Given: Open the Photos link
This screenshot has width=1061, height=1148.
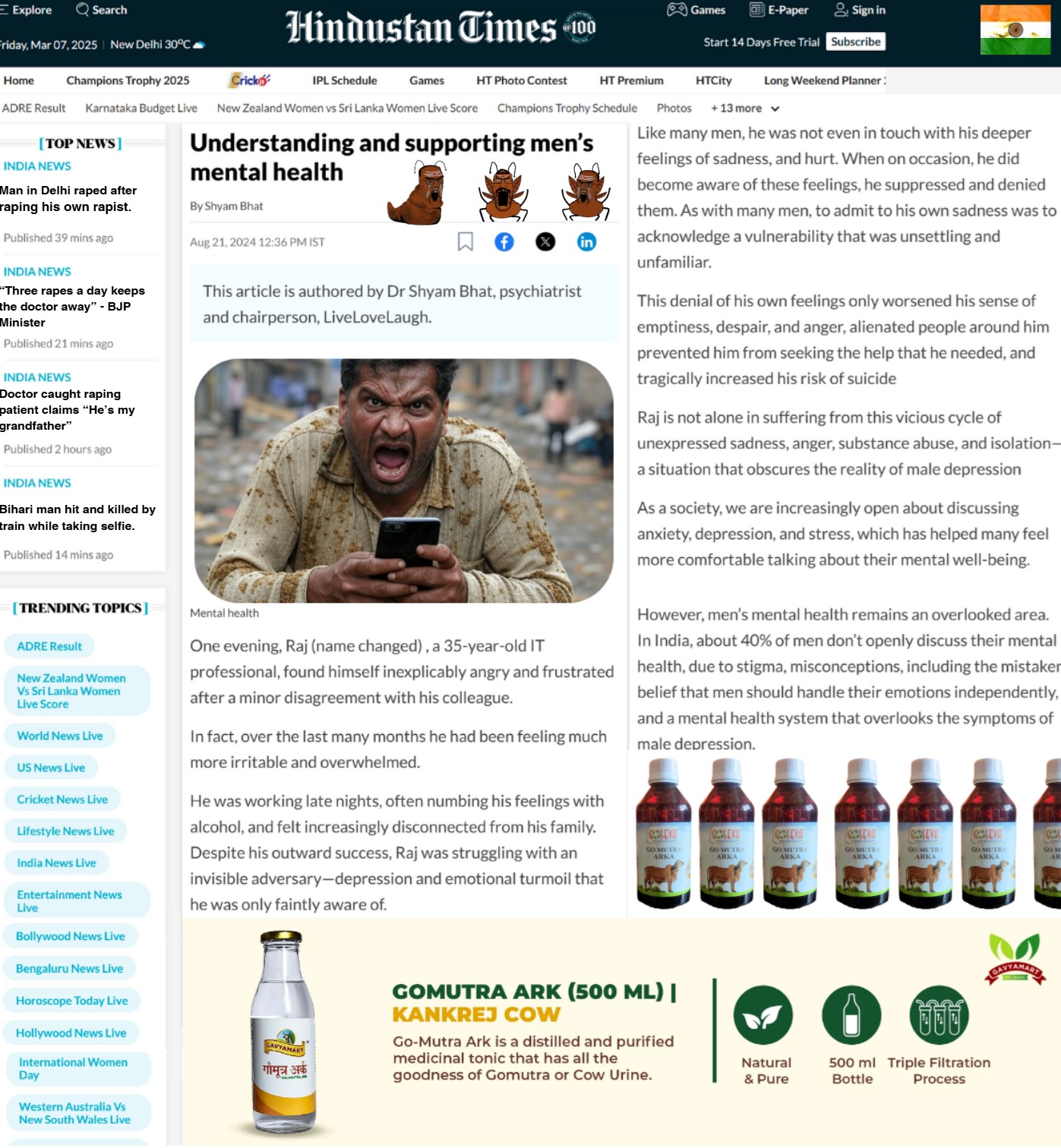Looking at the screenshot, I should 674,109.
